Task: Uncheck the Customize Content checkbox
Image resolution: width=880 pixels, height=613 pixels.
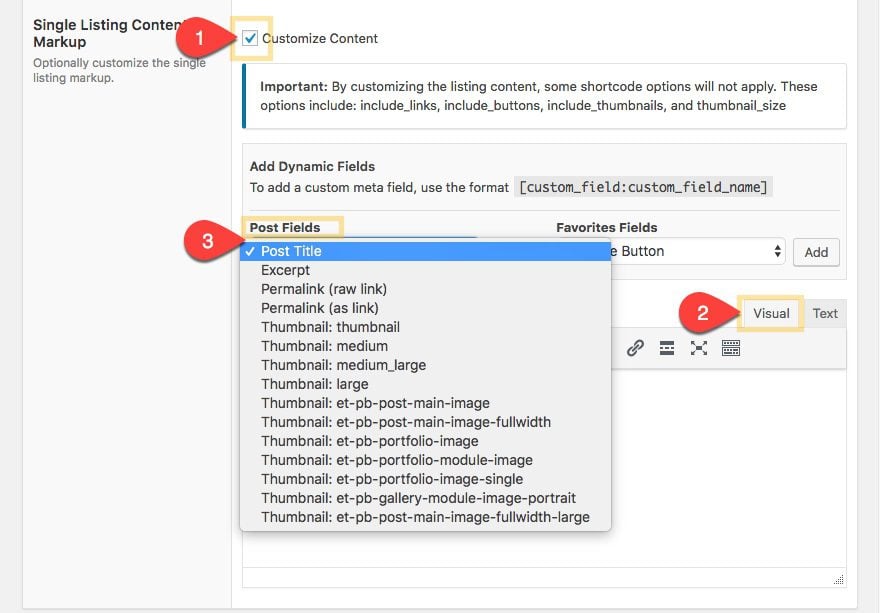Action: click(x=250, y=38)
